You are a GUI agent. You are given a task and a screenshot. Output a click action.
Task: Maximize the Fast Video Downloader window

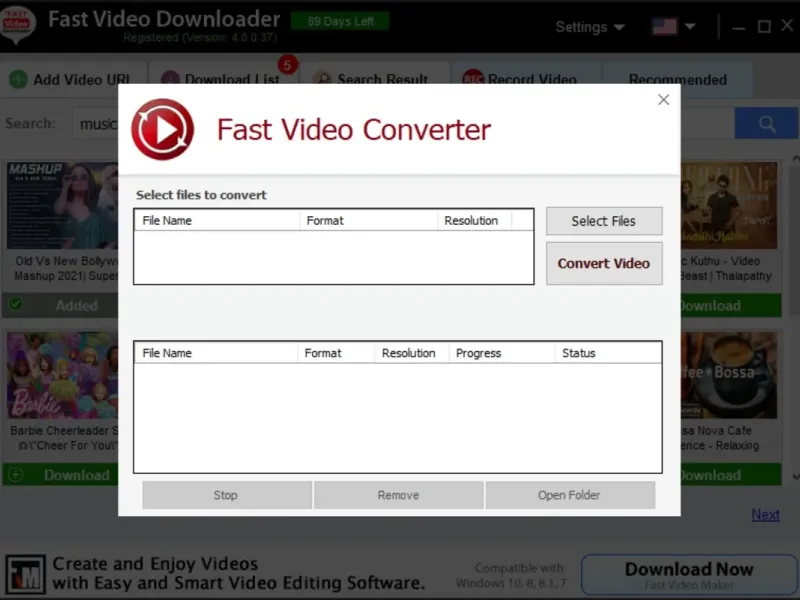click(x=764, y=27)
